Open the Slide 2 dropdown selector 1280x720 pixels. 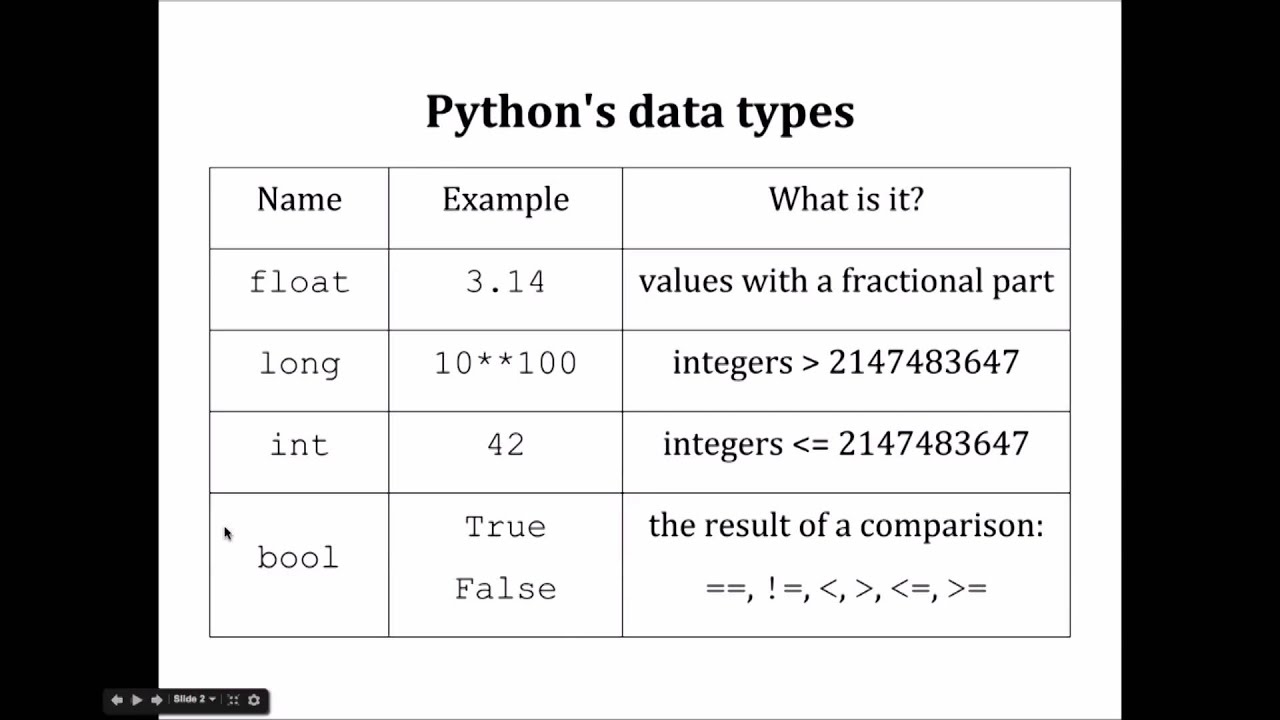194,700
